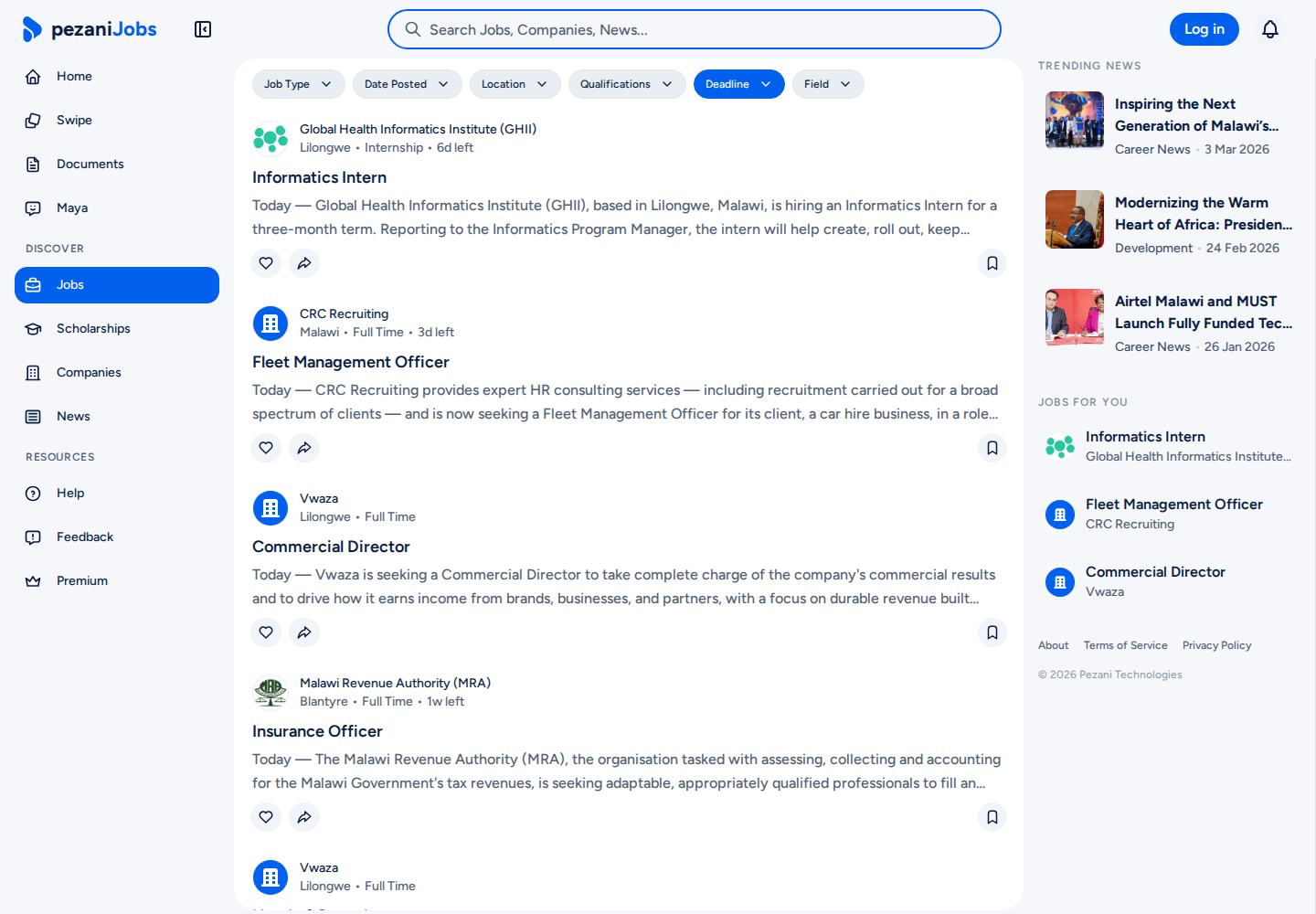Image resolution: width=1316 pixels, height=914 pixels.
Task: Share the Insurance Officer job
Action: pos(304,817)
